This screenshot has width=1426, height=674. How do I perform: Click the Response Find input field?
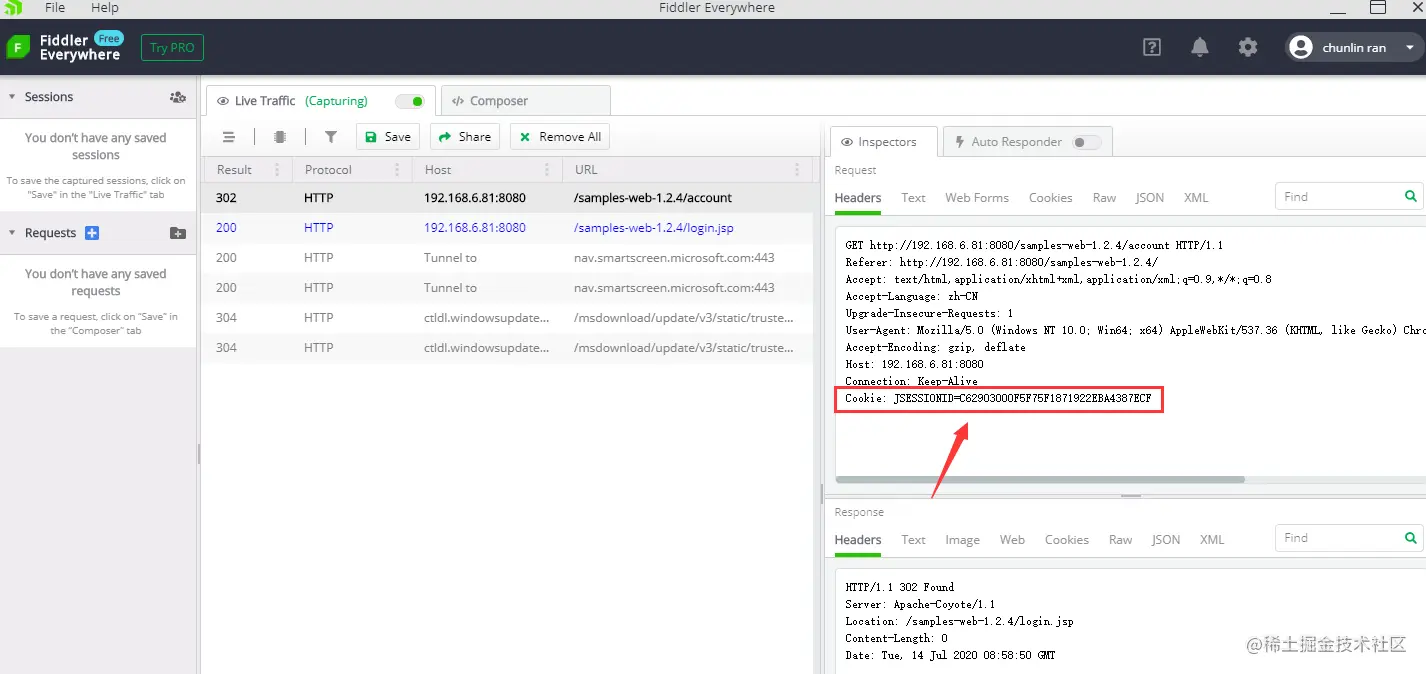tap(1338, 538)
